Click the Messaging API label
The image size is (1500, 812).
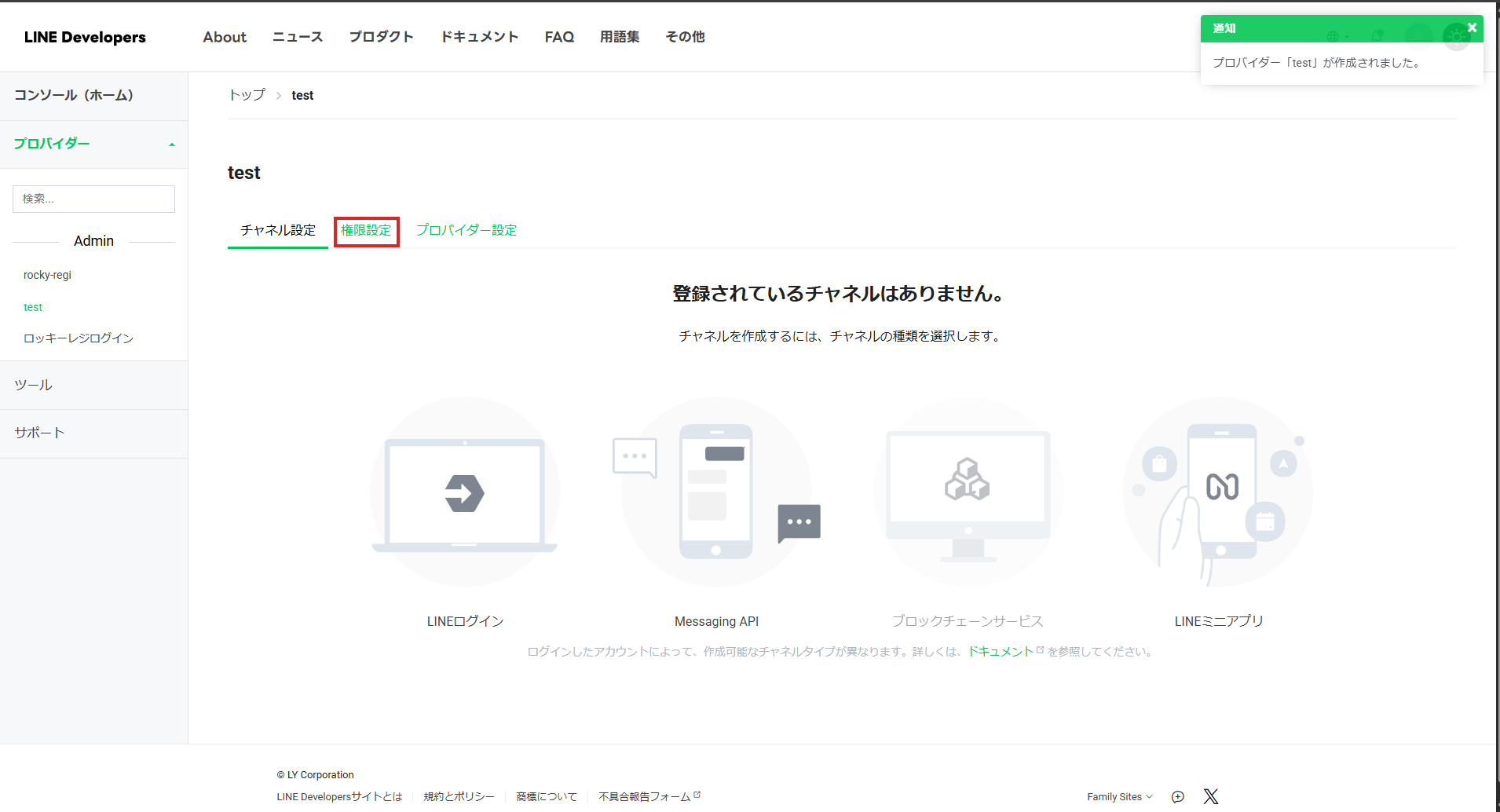pos(716,621)
